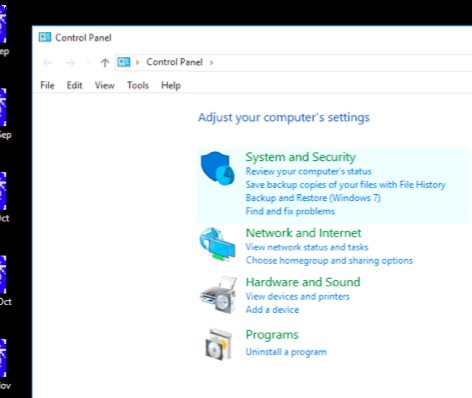Open the Tools menu
This screenshot has width=472, height=398.
point(138,85)
